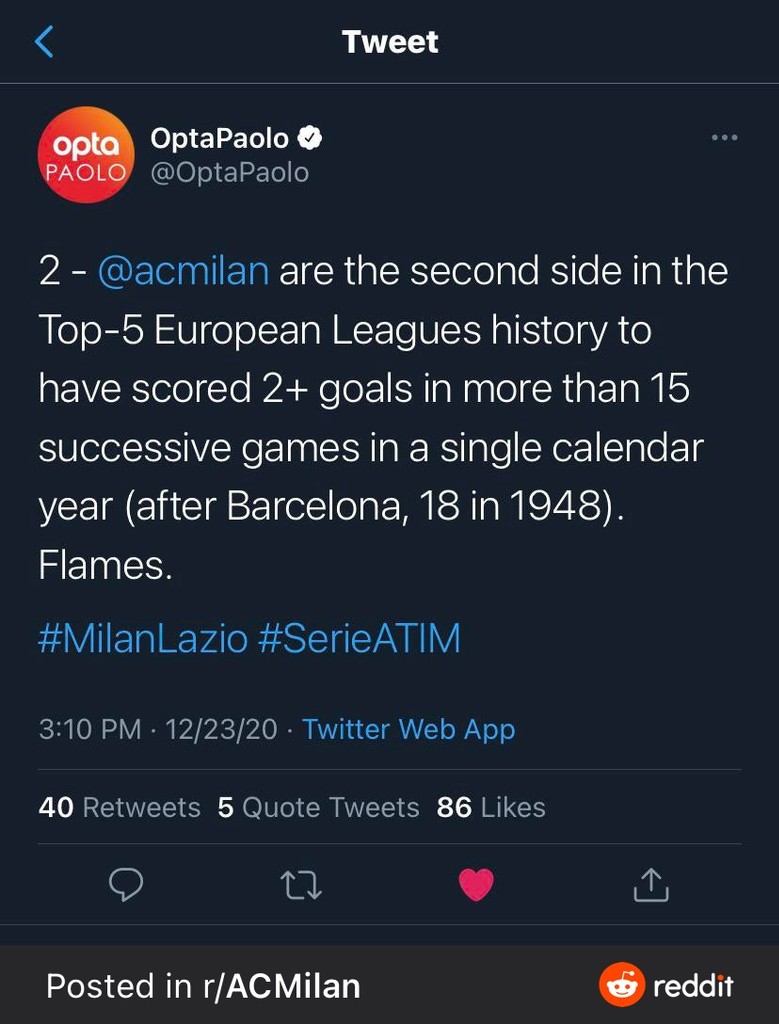Image resolution: width=779 pixels, height=1024 pixels.
Task: Tap the reddit logo icon
Action: click(622, 986)
